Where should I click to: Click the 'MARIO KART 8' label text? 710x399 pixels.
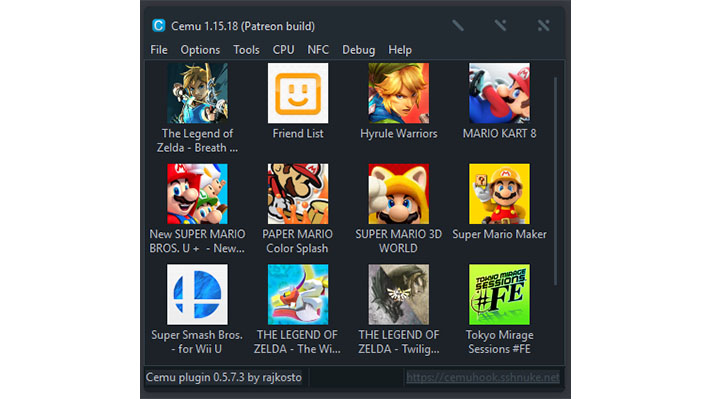[499, 134]
